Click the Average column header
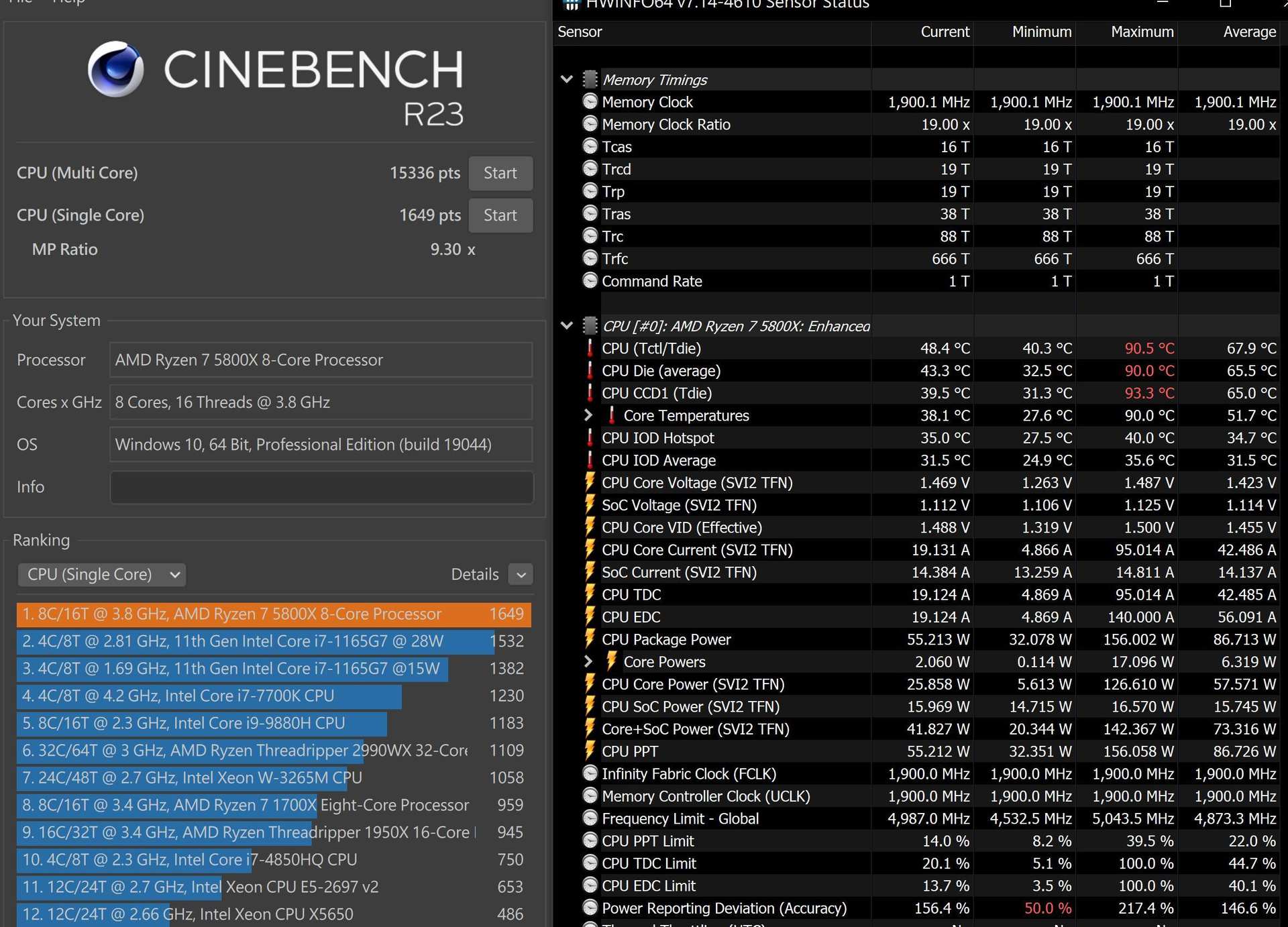Viewport: 1288px width, 927px height. click(1230, 32)
